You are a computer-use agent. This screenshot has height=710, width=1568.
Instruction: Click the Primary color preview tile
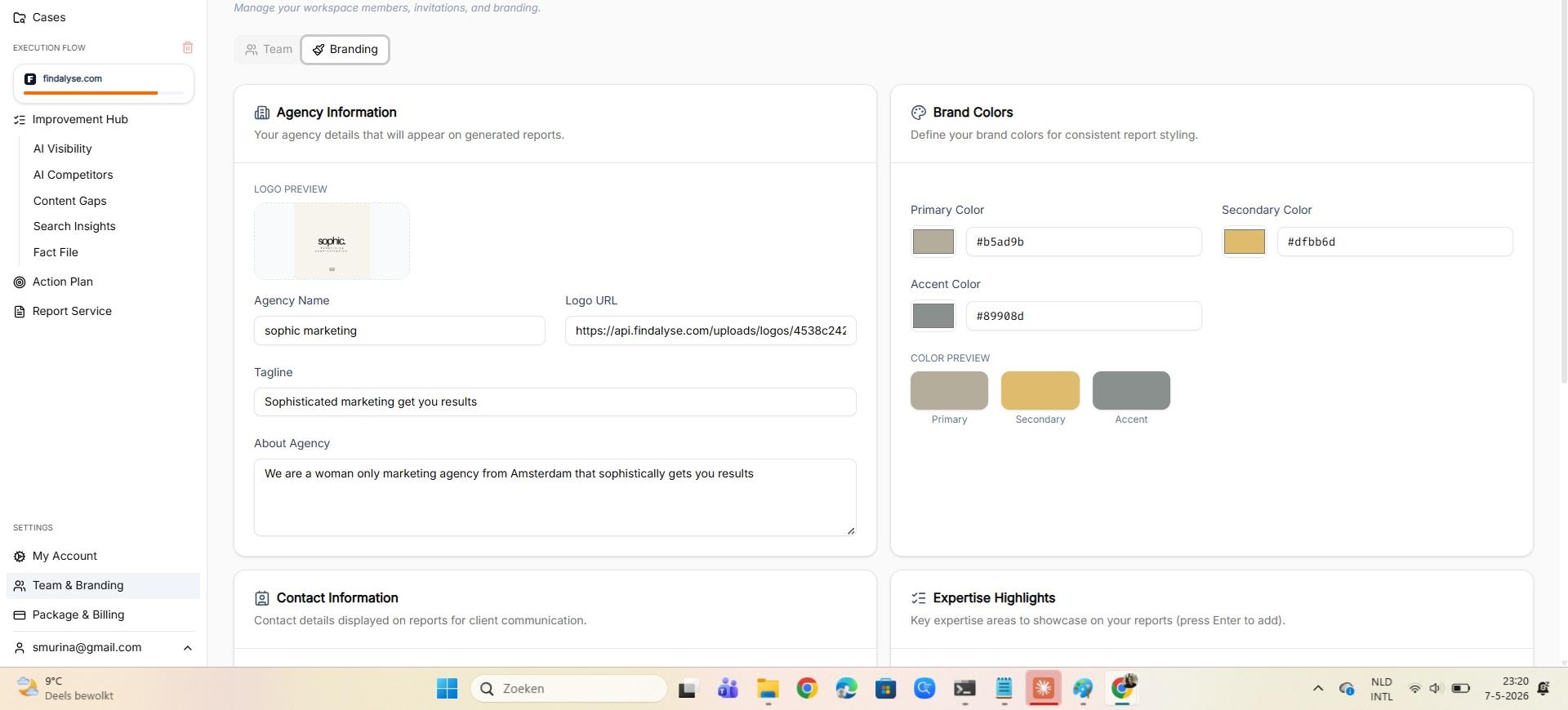[949, 390]
